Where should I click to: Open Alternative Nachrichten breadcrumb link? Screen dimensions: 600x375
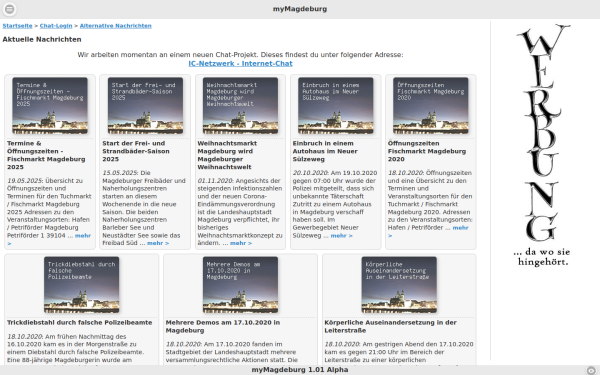pyautogui.click(x=116, y=26)
